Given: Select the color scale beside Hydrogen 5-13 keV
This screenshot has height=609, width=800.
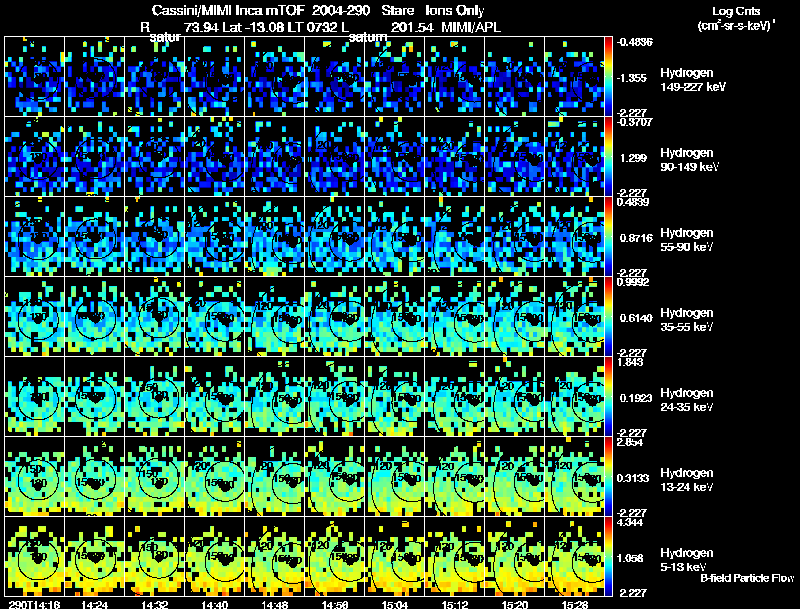Looking at the screenshot, I should 608,557.
